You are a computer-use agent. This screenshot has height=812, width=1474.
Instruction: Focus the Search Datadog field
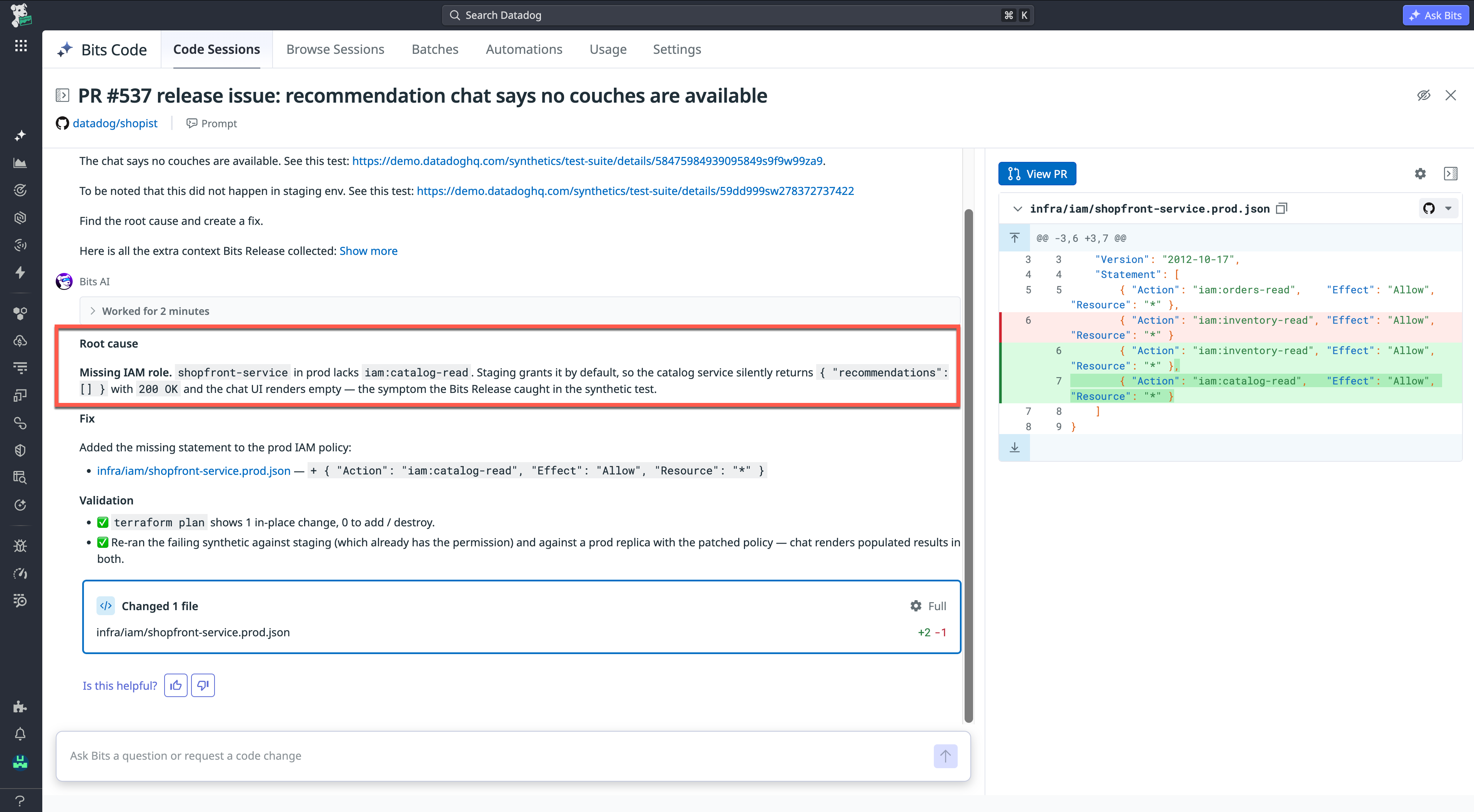(x=737, y=15)
